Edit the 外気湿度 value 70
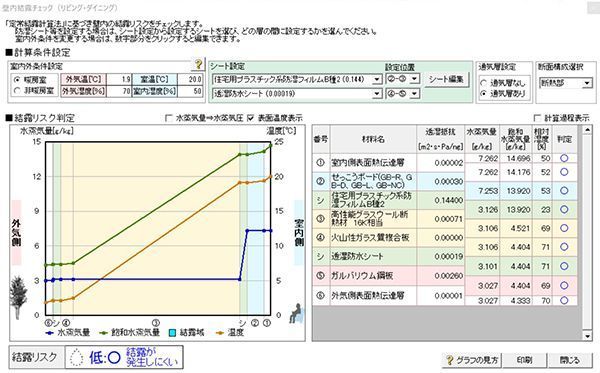The height and width of the screenshot is (373, 600). pos(119,91)
